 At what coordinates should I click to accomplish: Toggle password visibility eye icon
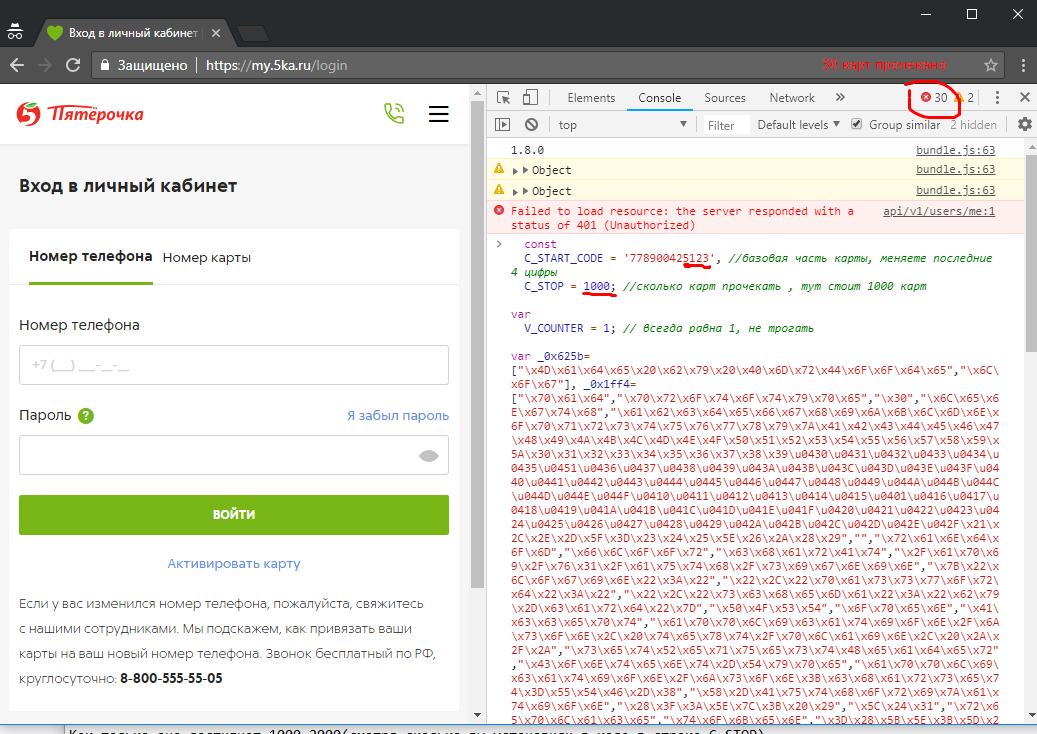(429, 456)
